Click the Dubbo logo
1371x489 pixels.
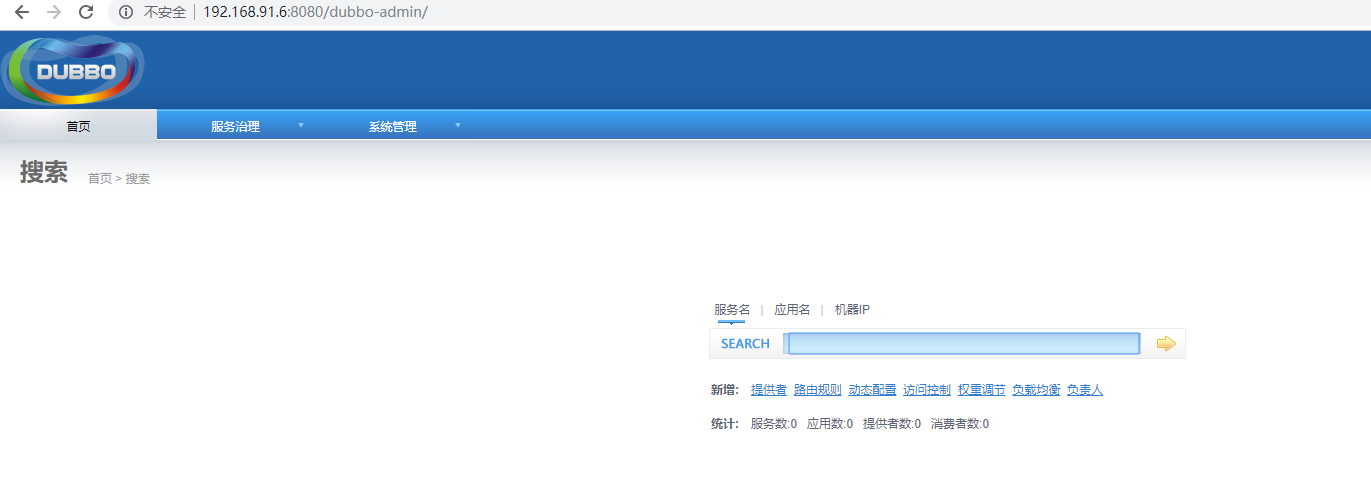click(x=74, y=70)
